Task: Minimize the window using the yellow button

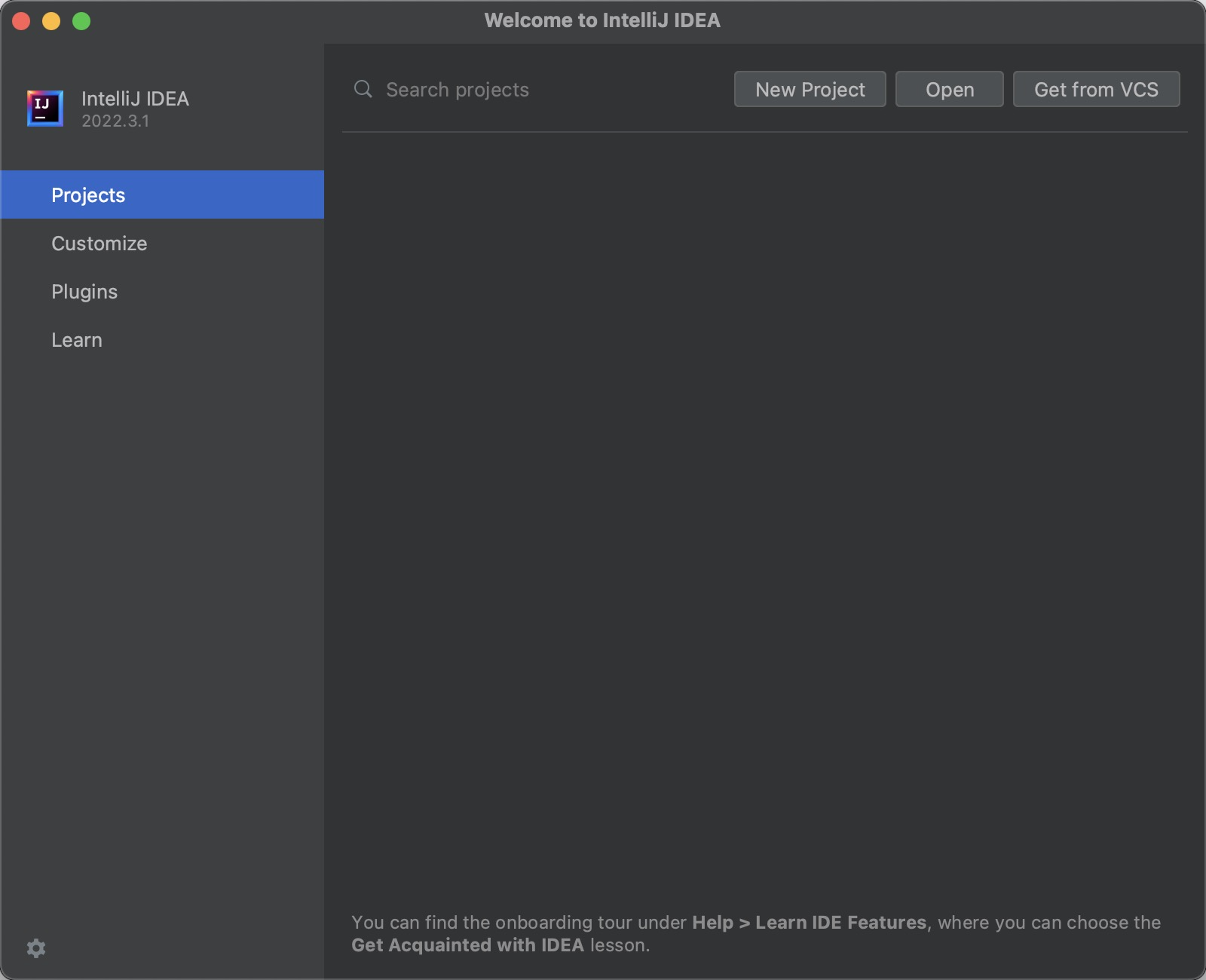Action: pyautogui.click(x=51, y=21)
